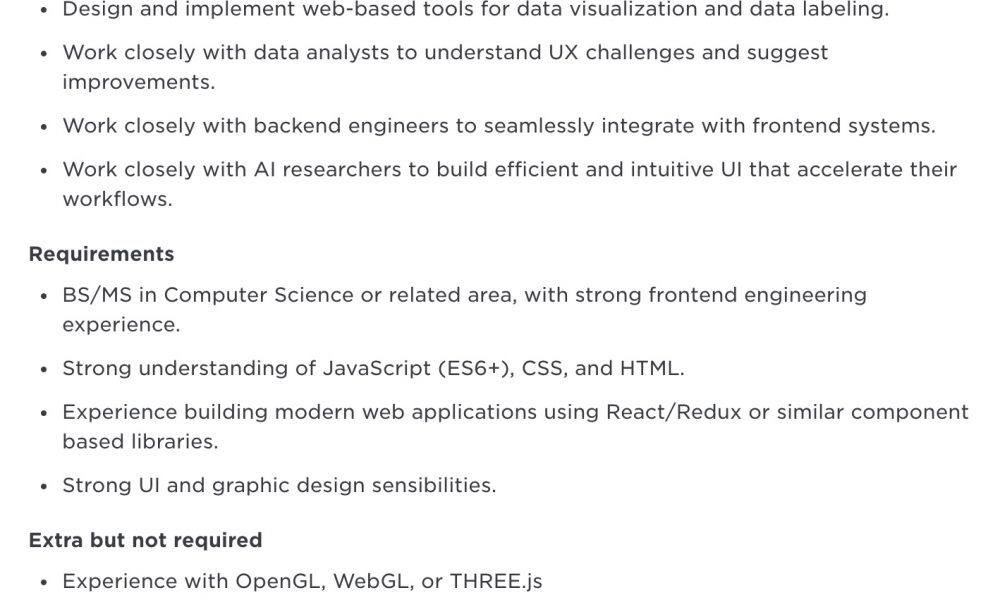Click the UI and graphic design sensibilities line
This screenshot has height=600, width=1000.
[279, 485]
